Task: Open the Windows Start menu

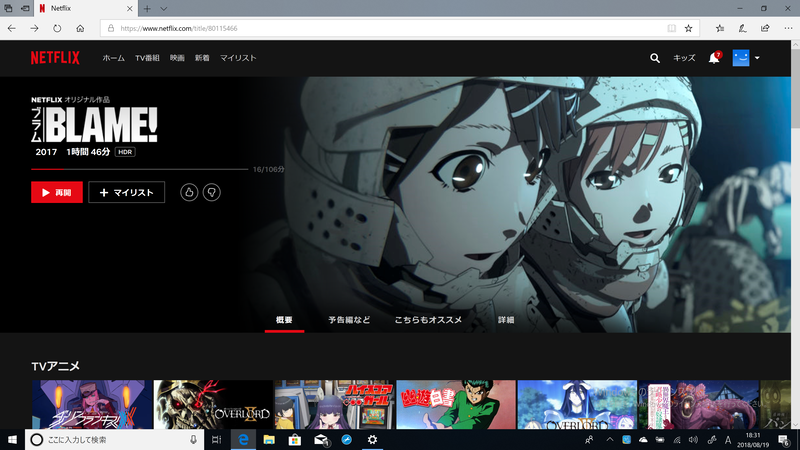Action: click(12, 440)
